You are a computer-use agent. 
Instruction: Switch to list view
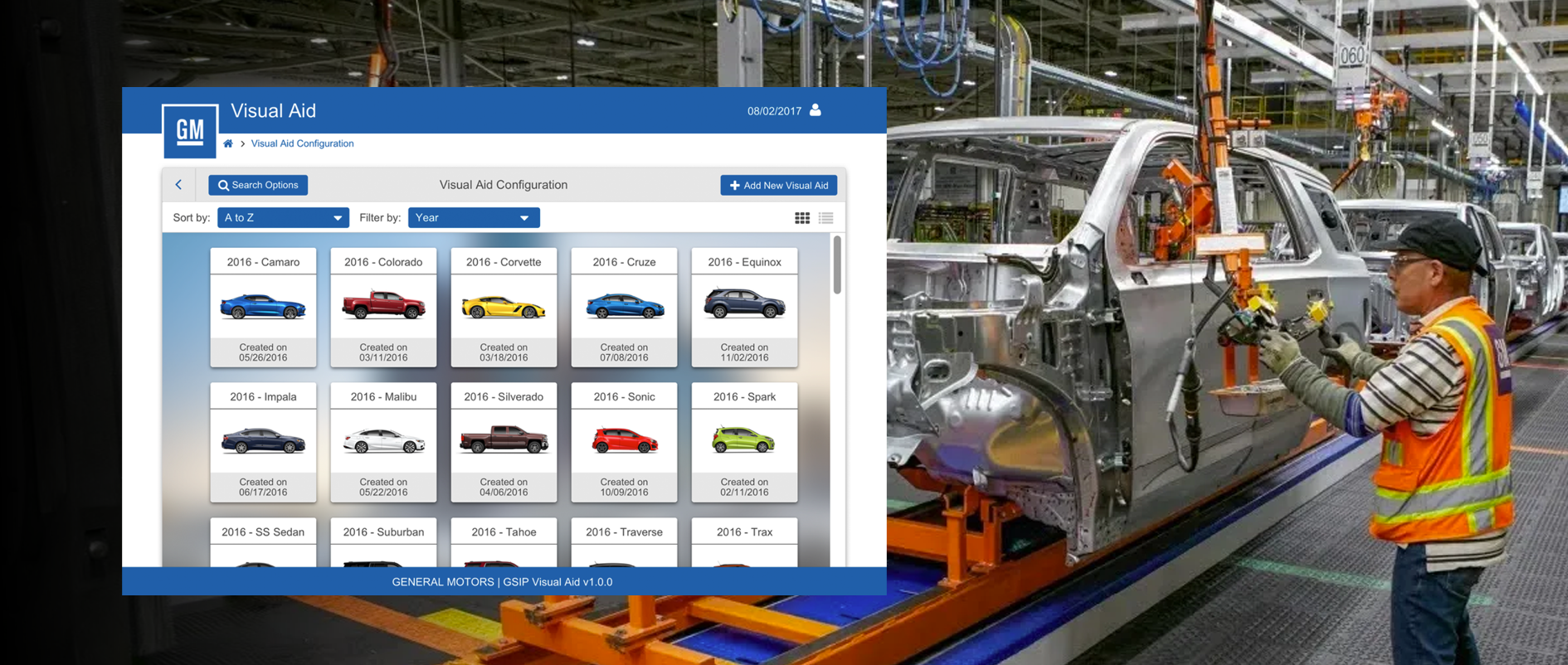click(826, 218)
